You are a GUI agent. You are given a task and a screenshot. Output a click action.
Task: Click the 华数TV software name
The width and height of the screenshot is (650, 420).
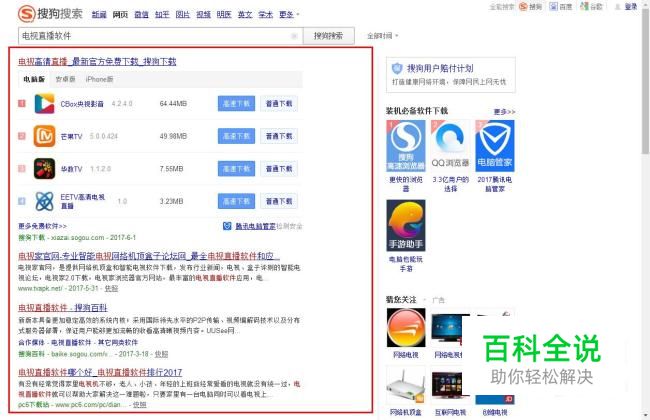click(71, 169)
